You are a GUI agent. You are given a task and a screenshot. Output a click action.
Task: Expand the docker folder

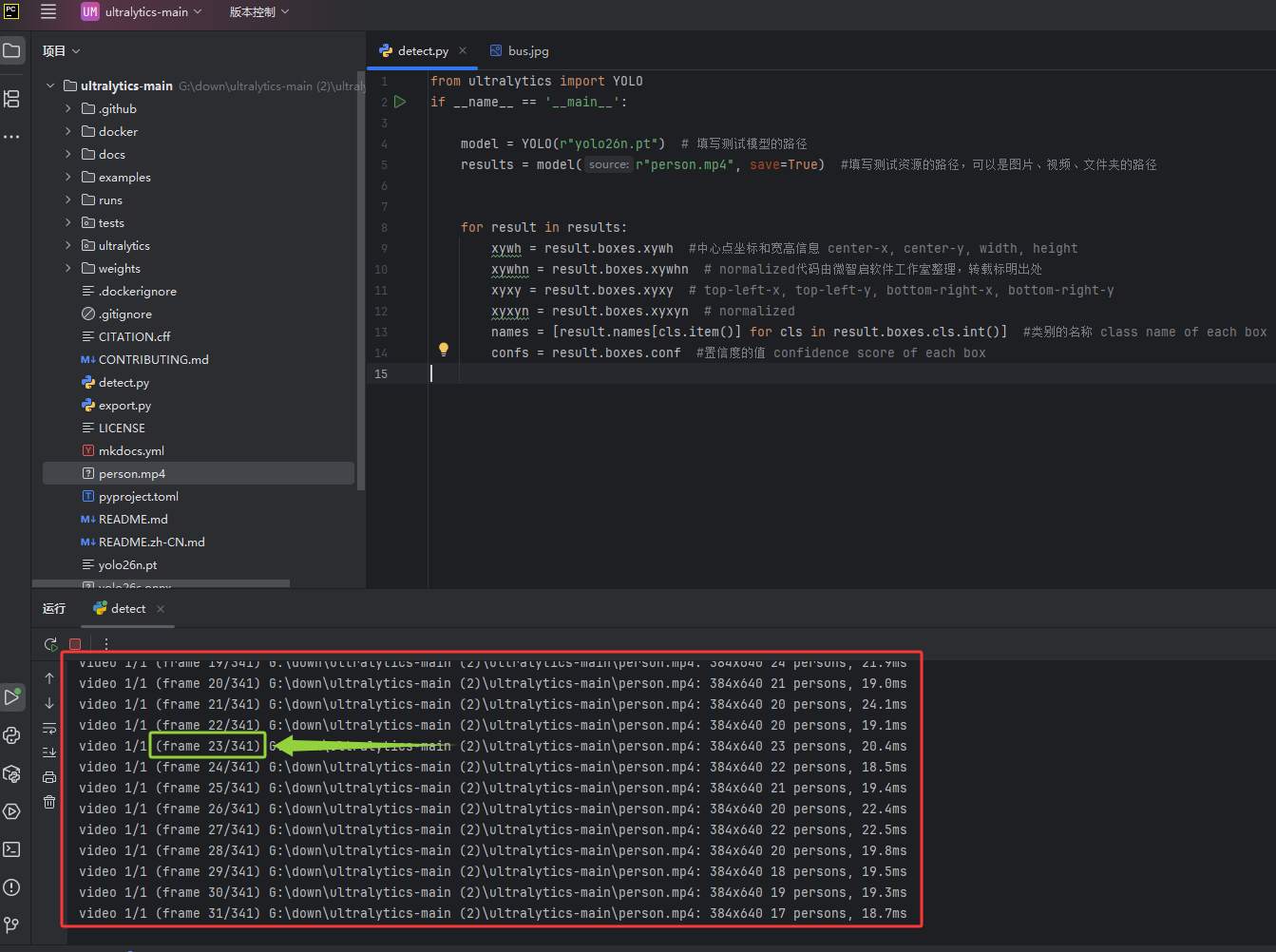[68, 131]
